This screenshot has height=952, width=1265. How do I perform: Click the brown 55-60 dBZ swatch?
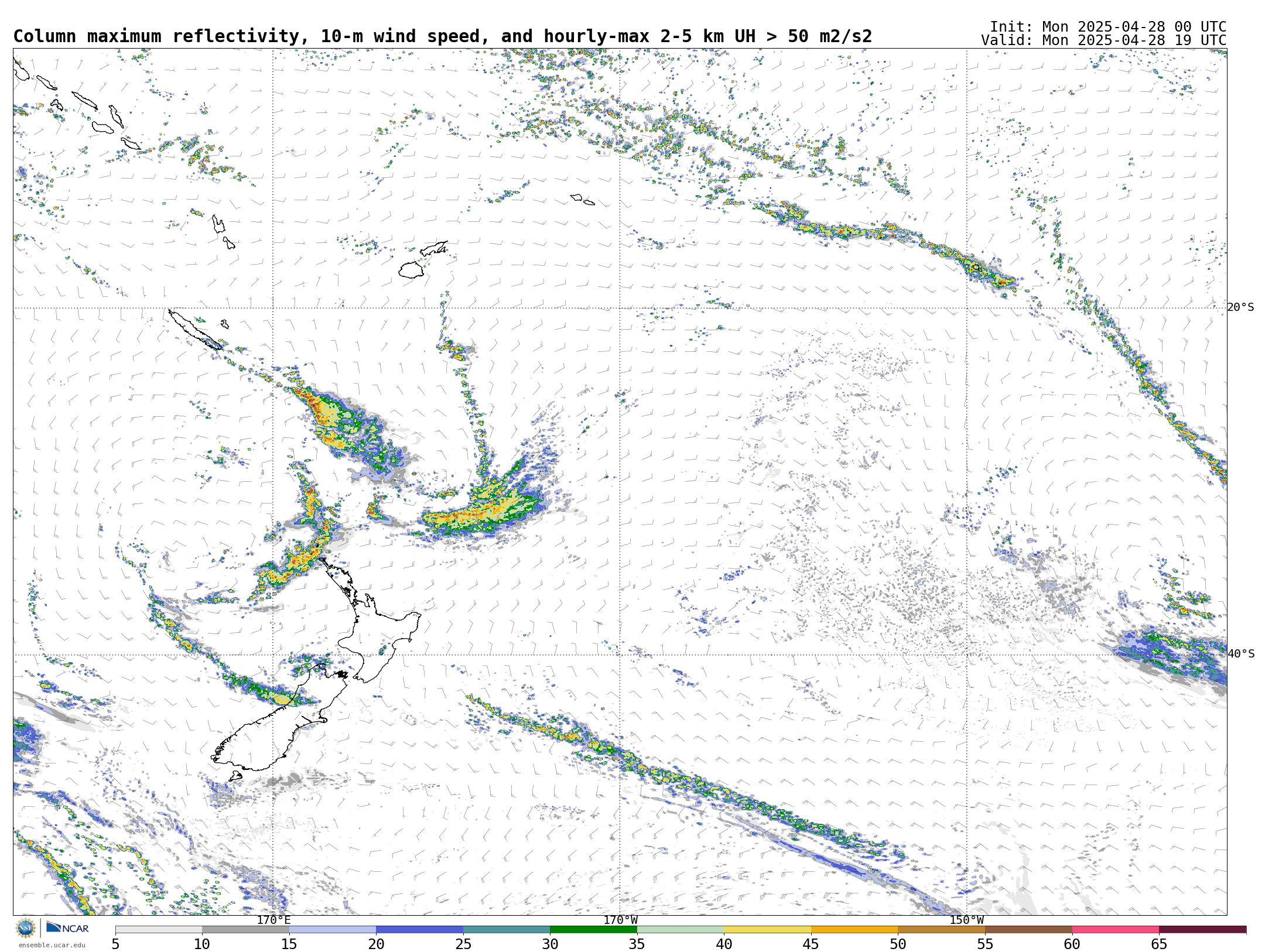pyautogui.click(x=1028, y=930)
